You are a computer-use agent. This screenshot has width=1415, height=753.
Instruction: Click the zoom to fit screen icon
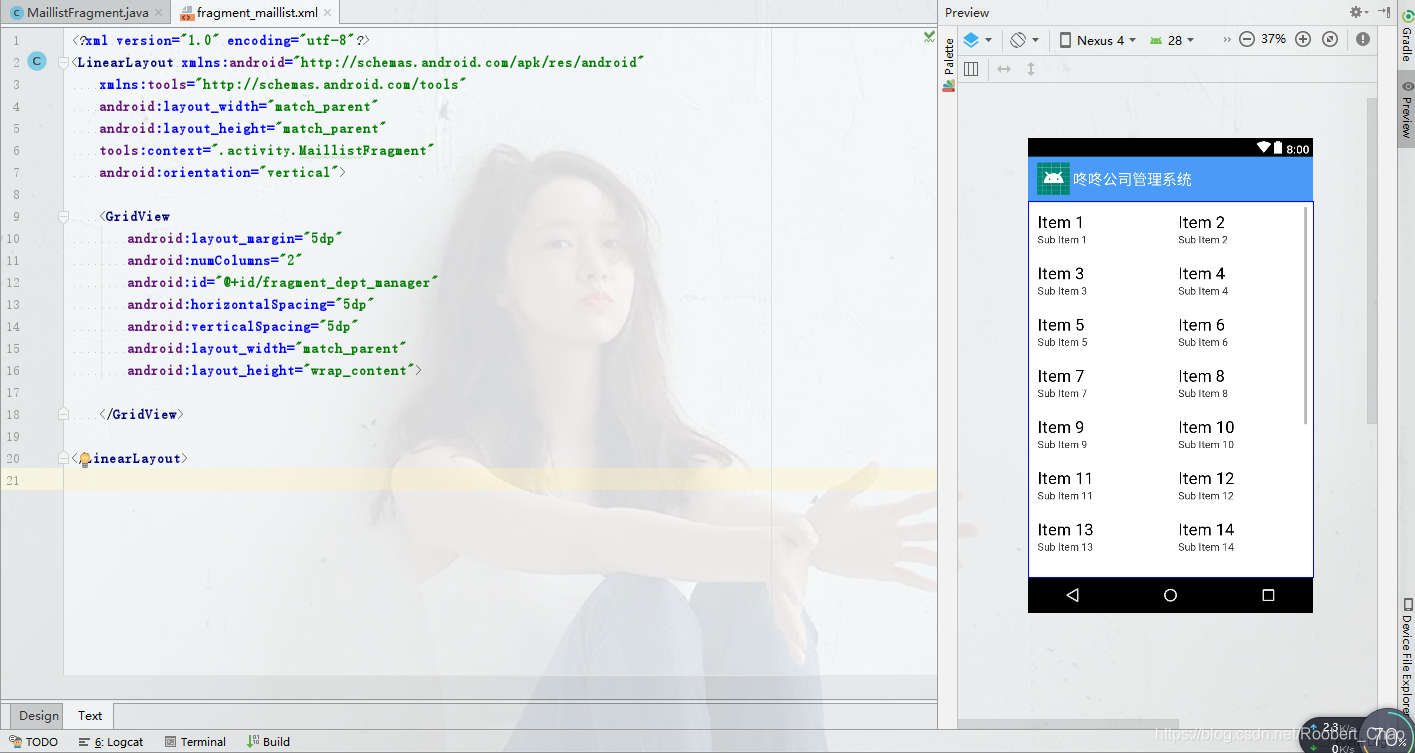tap(1330, 40)
